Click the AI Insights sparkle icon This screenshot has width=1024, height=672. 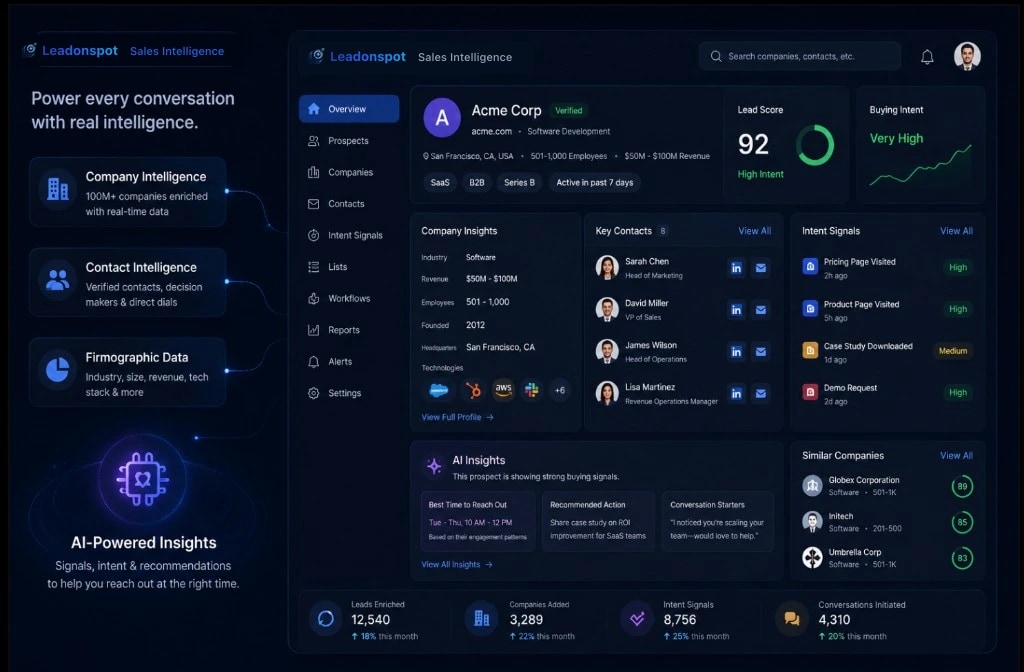434,466
